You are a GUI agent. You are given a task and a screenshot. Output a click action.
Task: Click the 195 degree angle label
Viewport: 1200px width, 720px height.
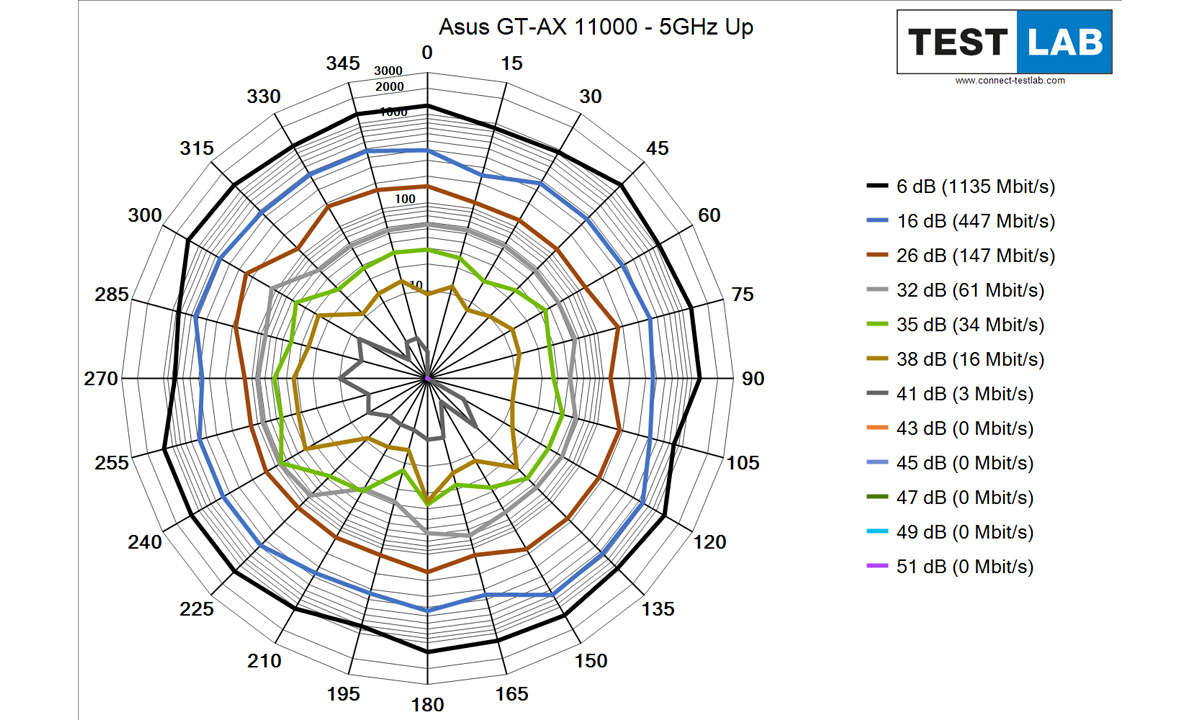pyautogui.click(x=344, y=694)
